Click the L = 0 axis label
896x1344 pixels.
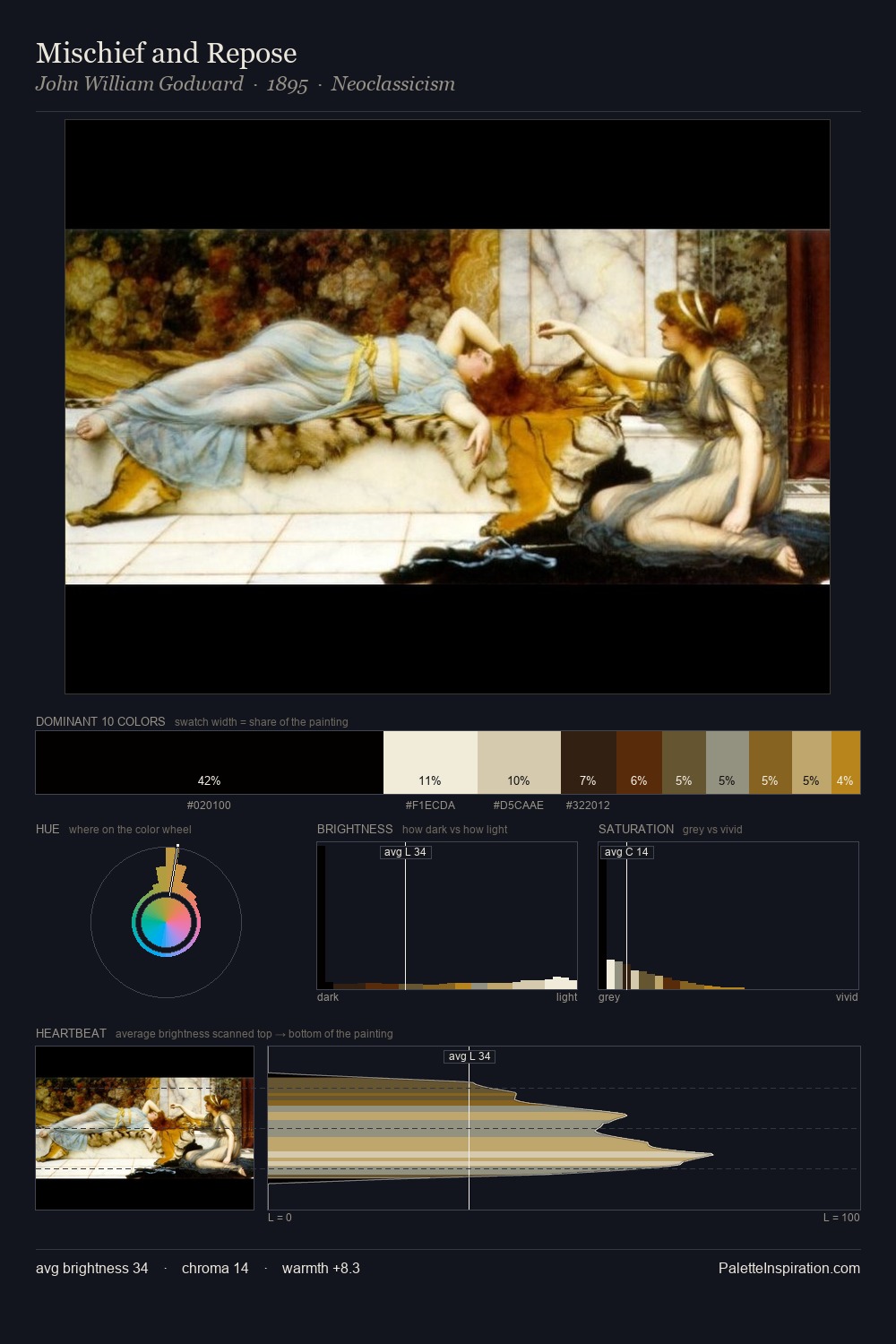tap(280, 1218)
